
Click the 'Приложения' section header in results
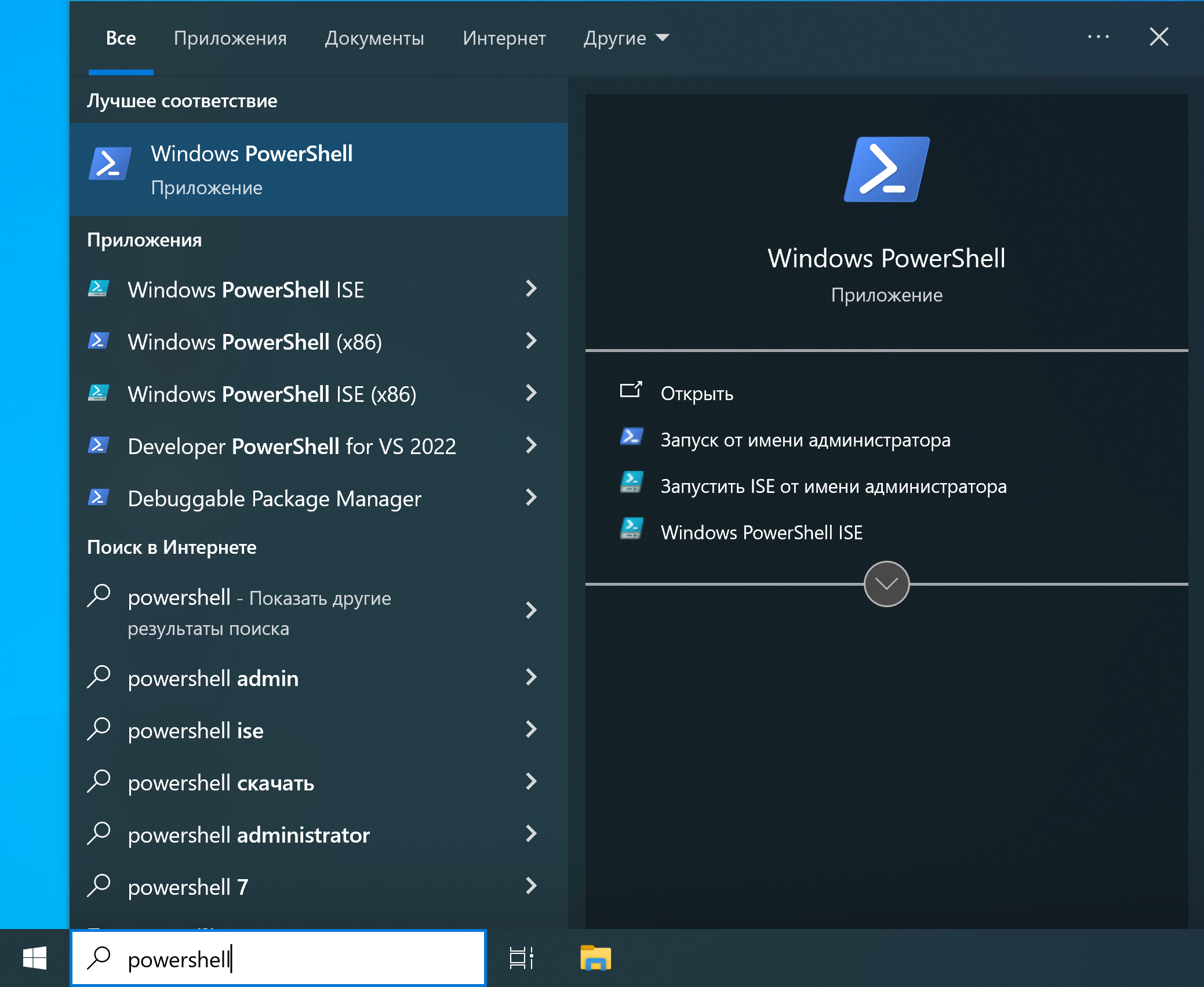[x=144, y=240]
